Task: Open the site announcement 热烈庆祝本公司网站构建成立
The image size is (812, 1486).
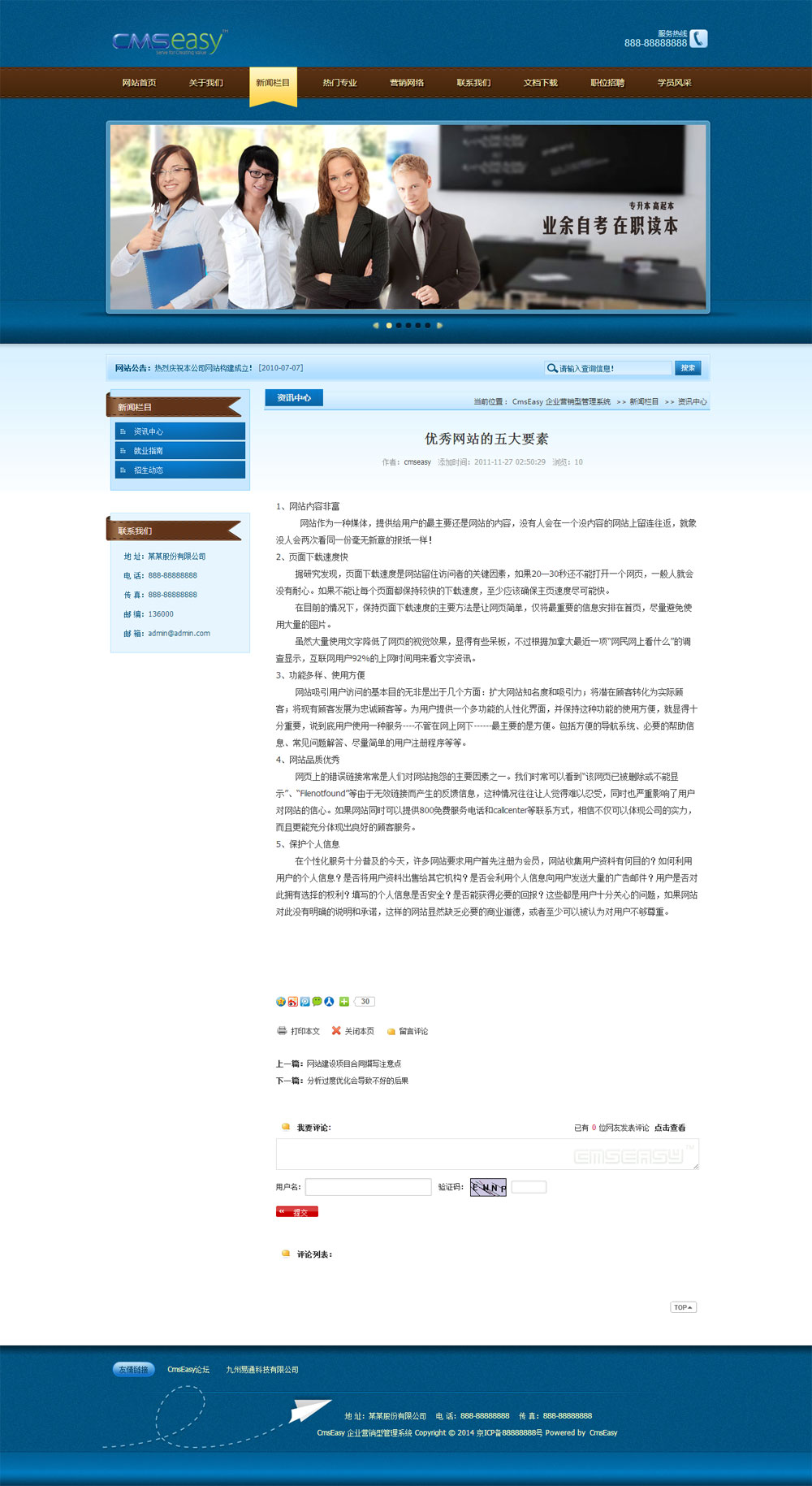Action: [204, 368]
